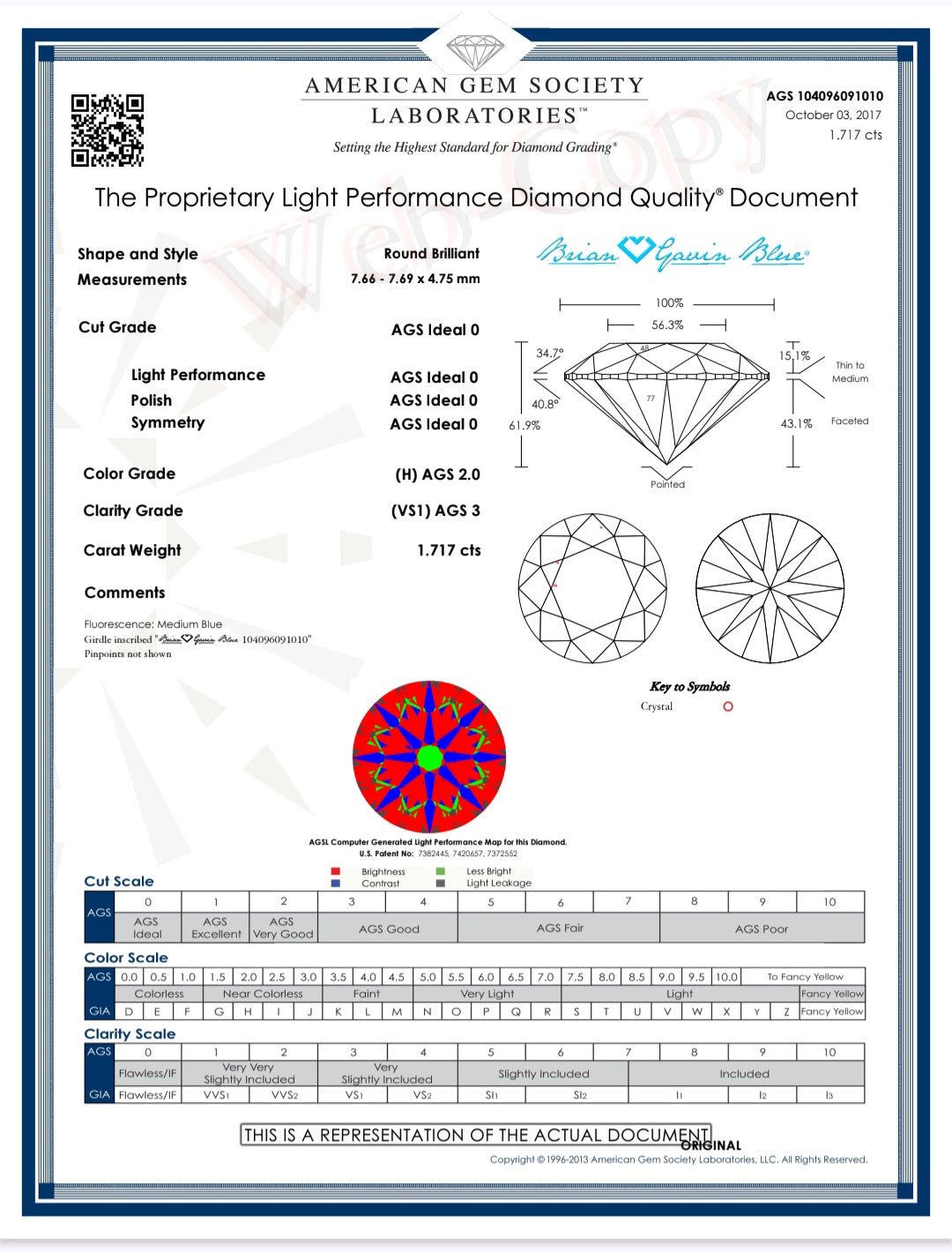Click the Fancy Yellow cell in GIA row
Viewport: 952px width, 1252px height.
831,1011
